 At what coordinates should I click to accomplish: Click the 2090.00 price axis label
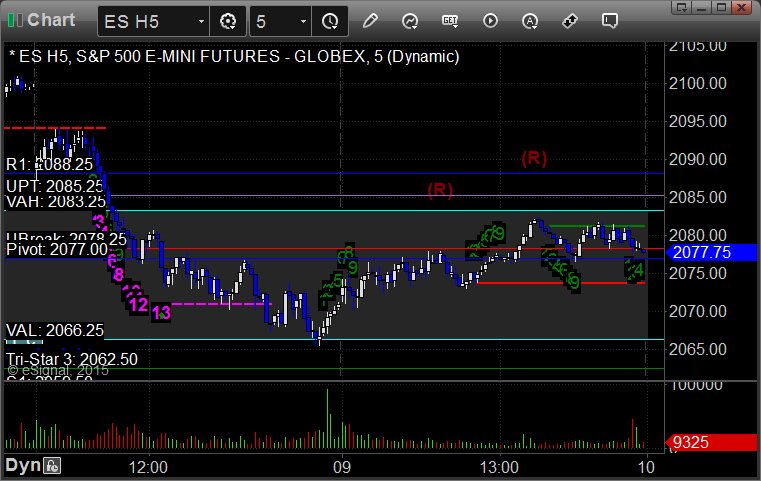point(697,159)
